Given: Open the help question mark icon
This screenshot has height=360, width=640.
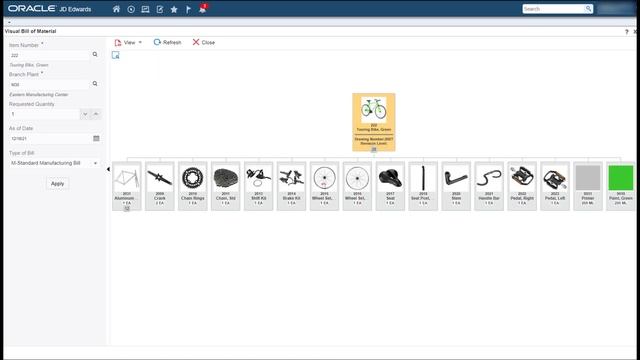Looking at the screenshot, I should (x=627, y=31).
